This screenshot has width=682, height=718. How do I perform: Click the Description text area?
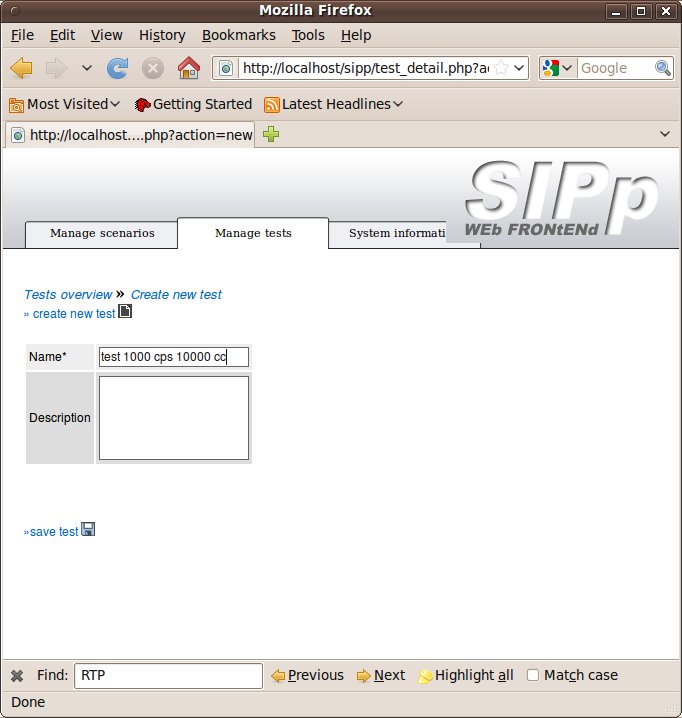[x=174, y=418]
